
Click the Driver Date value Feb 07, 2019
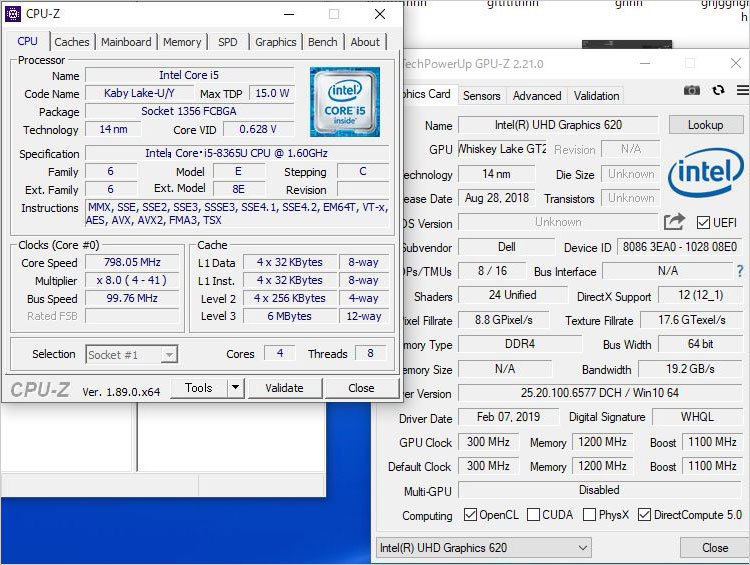(508, 417)
